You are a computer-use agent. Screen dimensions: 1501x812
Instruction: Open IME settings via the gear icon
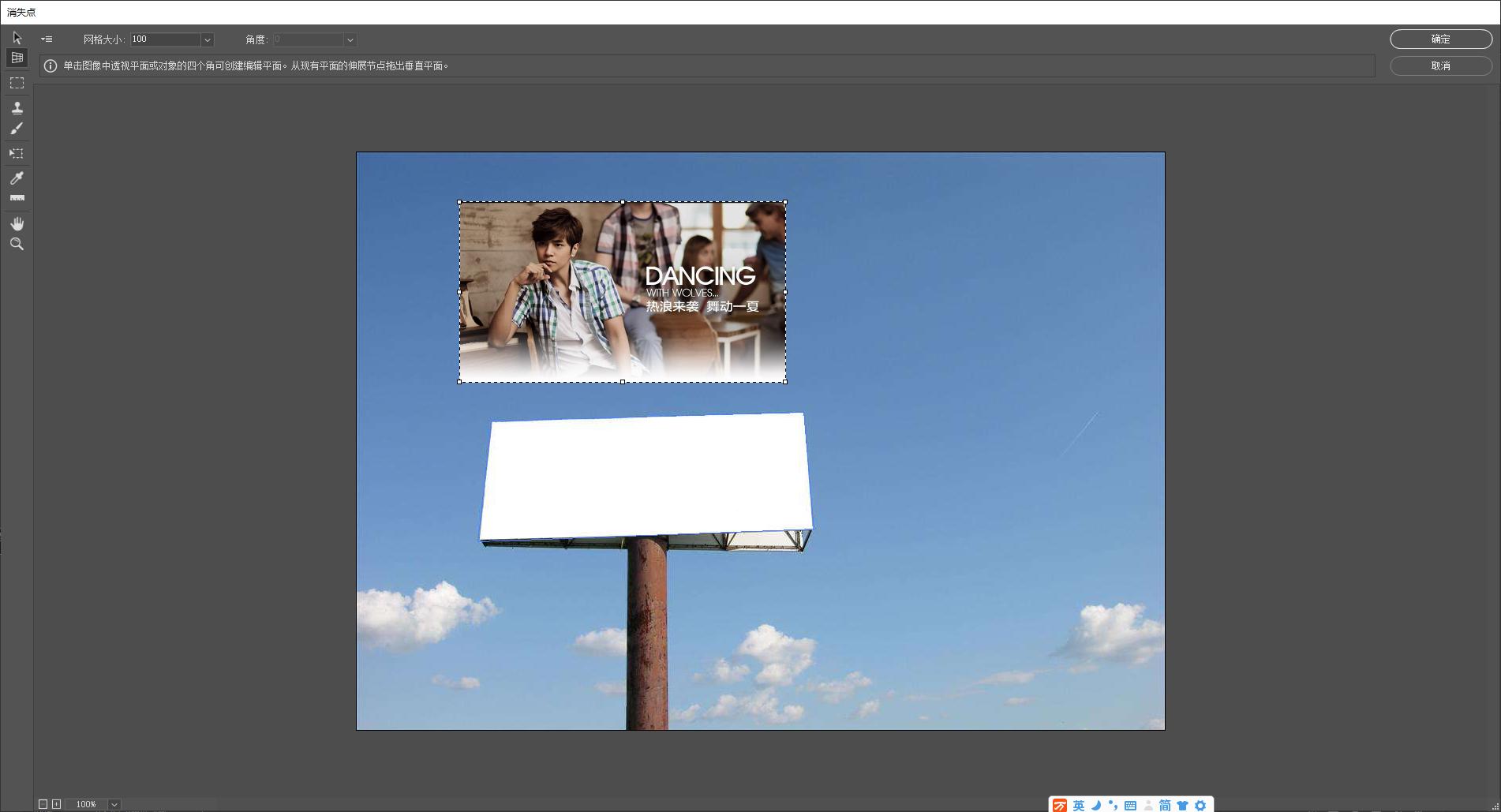pyautogui.click(x=1201, y=805)
